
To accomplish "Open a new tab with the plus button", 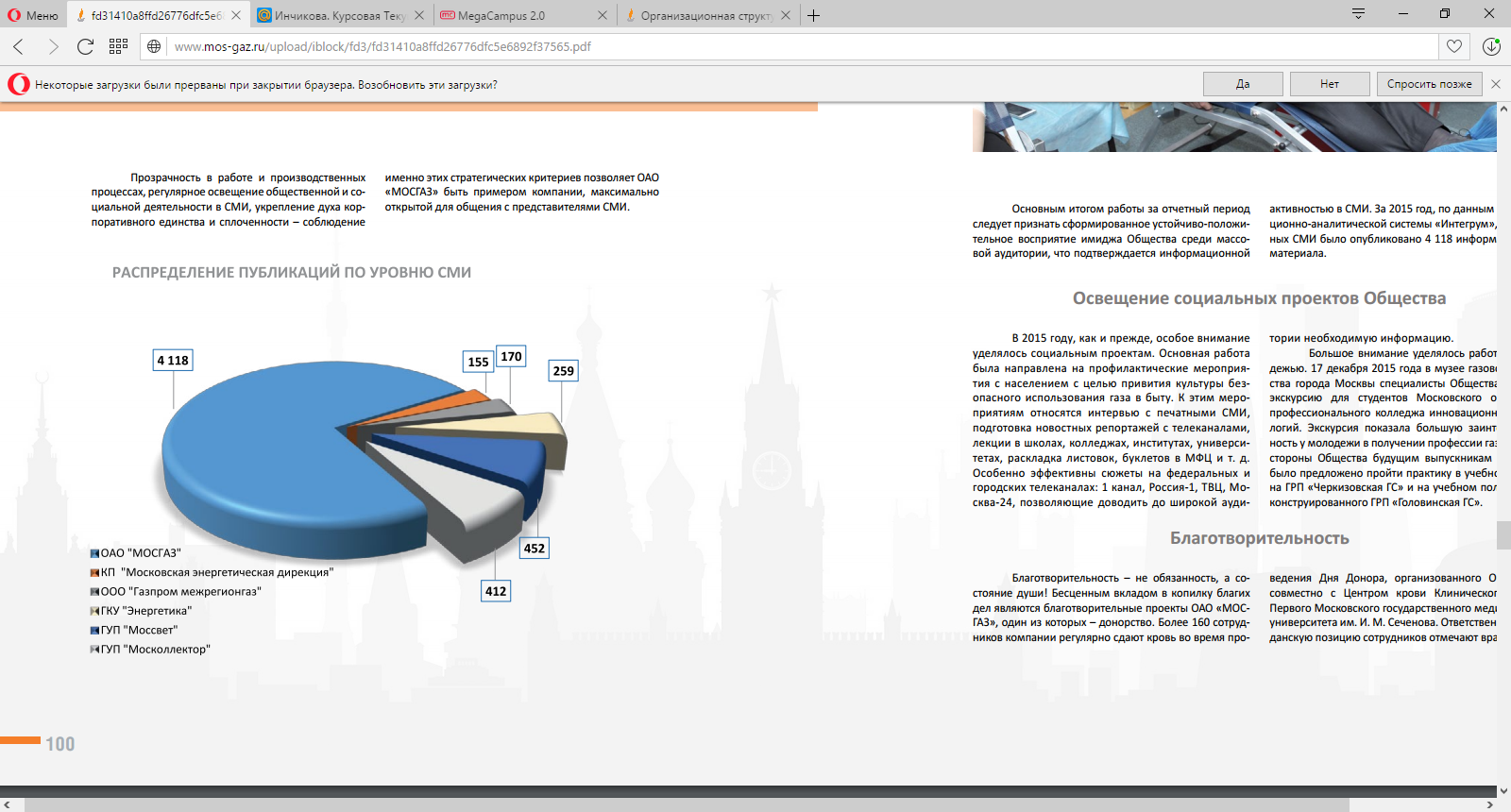I will point(813,15).
